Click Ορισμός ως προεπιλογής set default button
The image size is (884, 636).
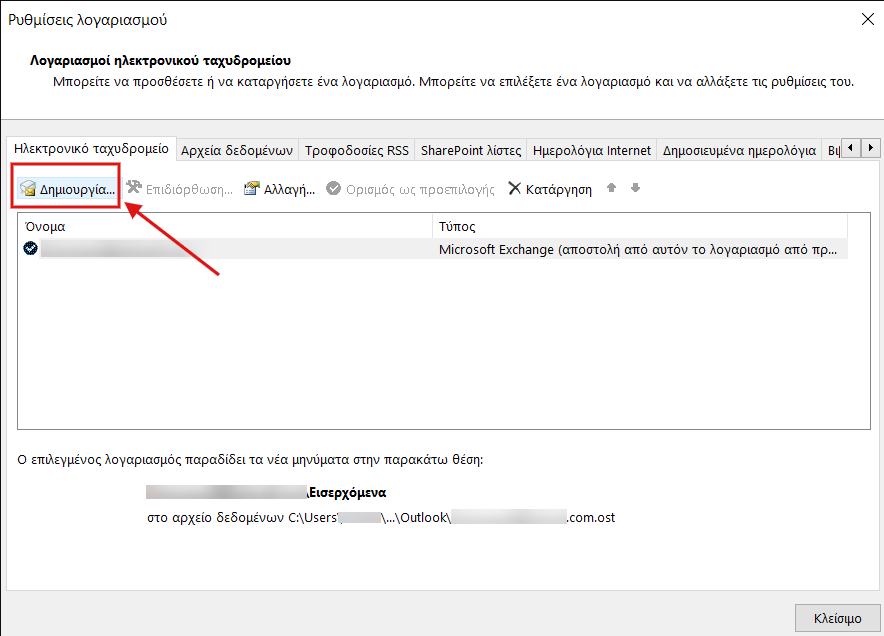pos(411,189)
